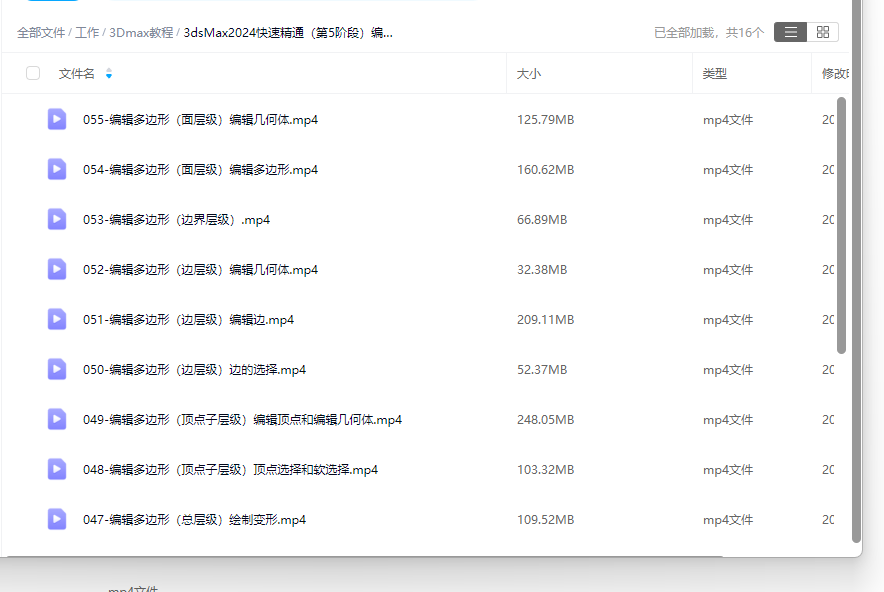
Task: Click video icon for 051 编辑边 file
Action: pyautogui.click(x=57, y=319)
